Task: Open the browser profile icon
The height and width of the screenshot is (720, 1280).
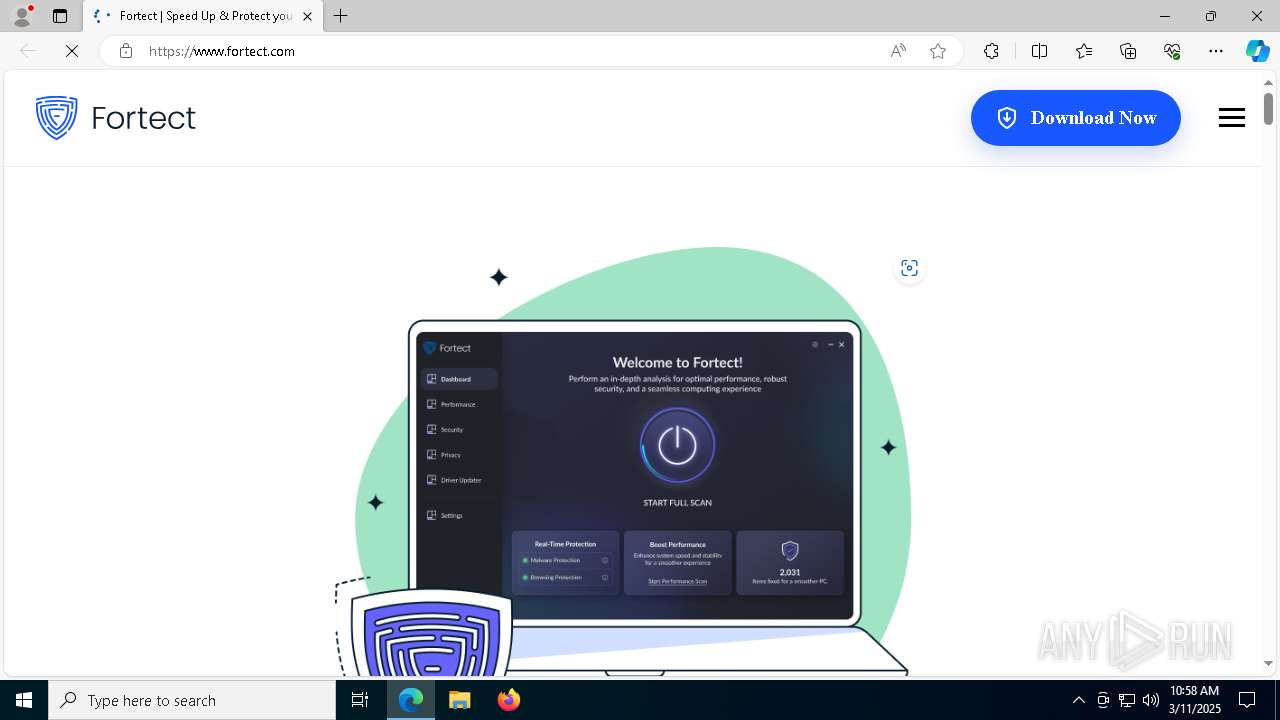Action: pyautogui.click(x=21, y=16)
